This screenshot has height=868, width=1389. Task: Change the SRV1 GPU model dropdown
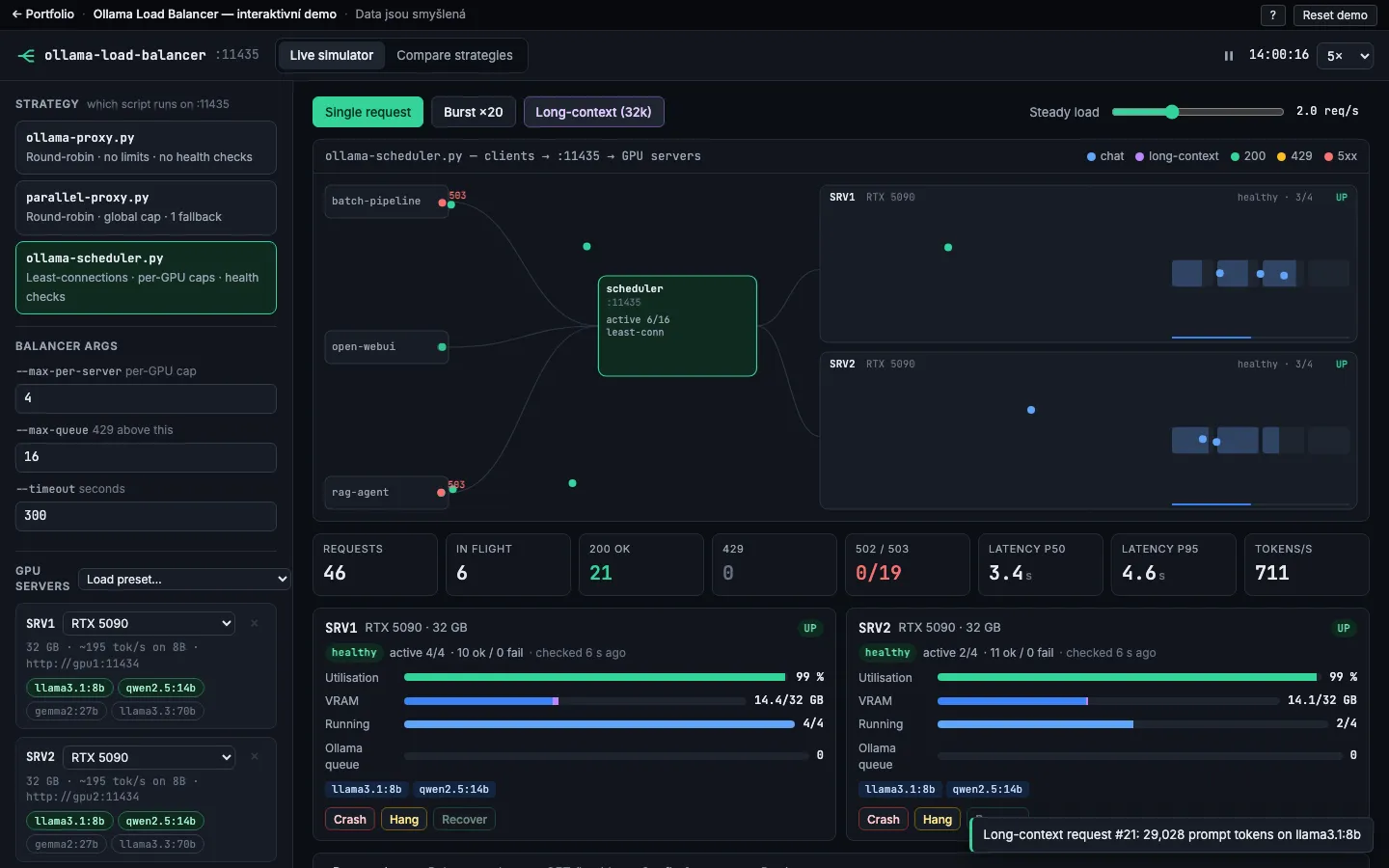pos(149,624)
